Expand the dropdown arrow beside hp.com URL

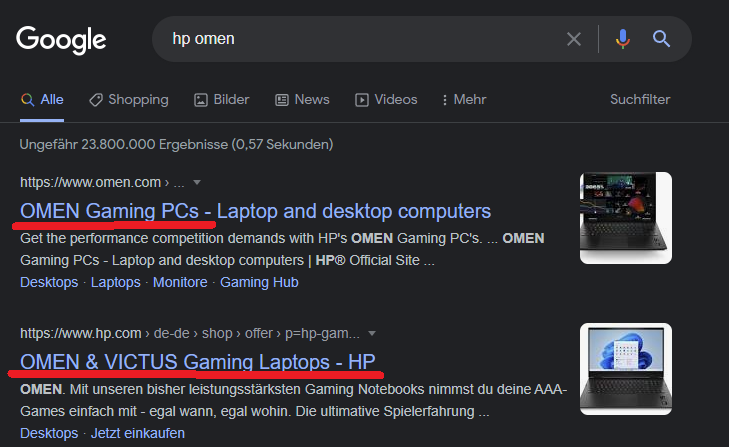coord(371,334)
